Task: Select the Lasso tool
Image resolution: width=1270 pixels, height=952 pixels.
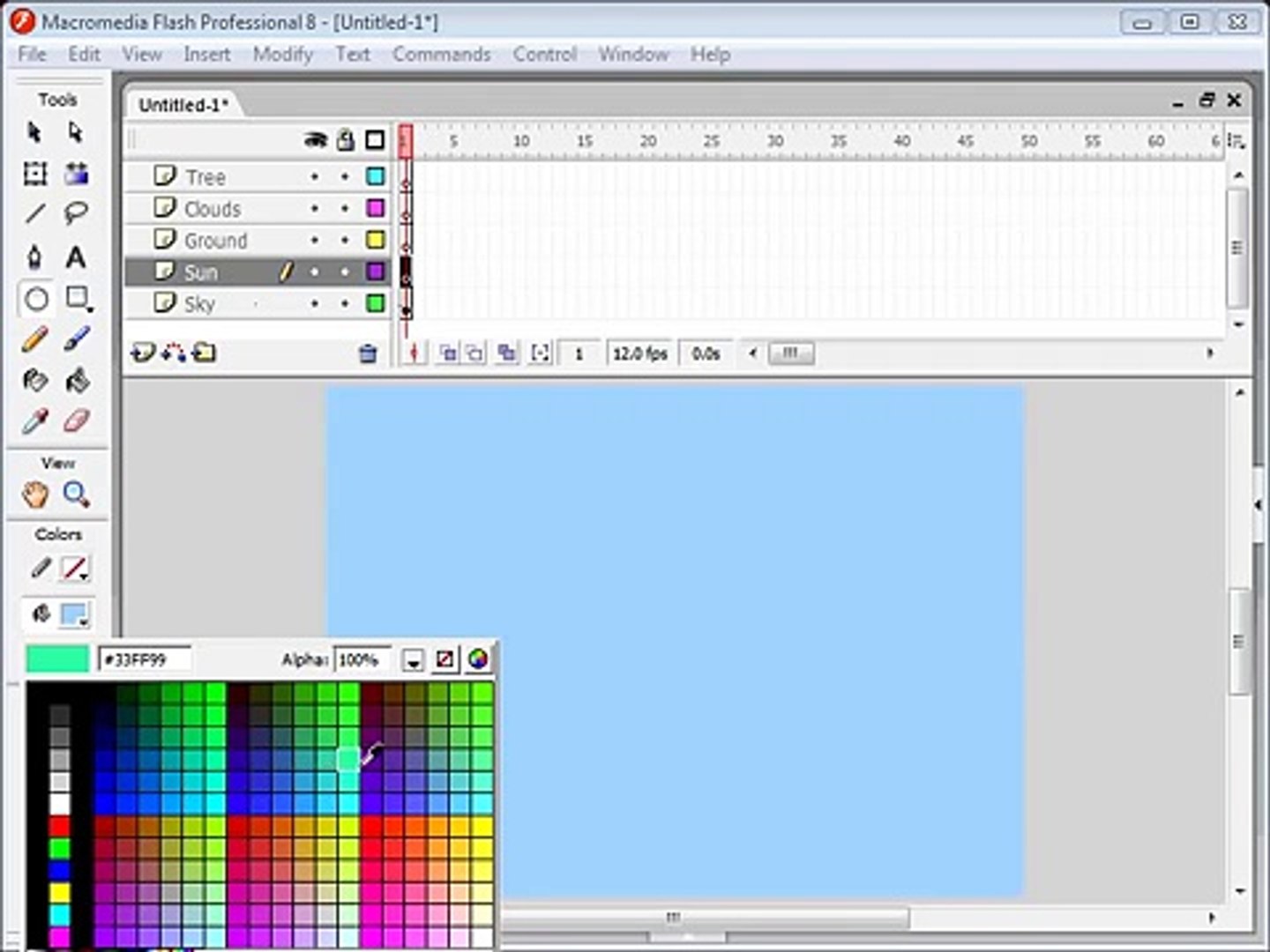Action: click(x=77, y=213)
